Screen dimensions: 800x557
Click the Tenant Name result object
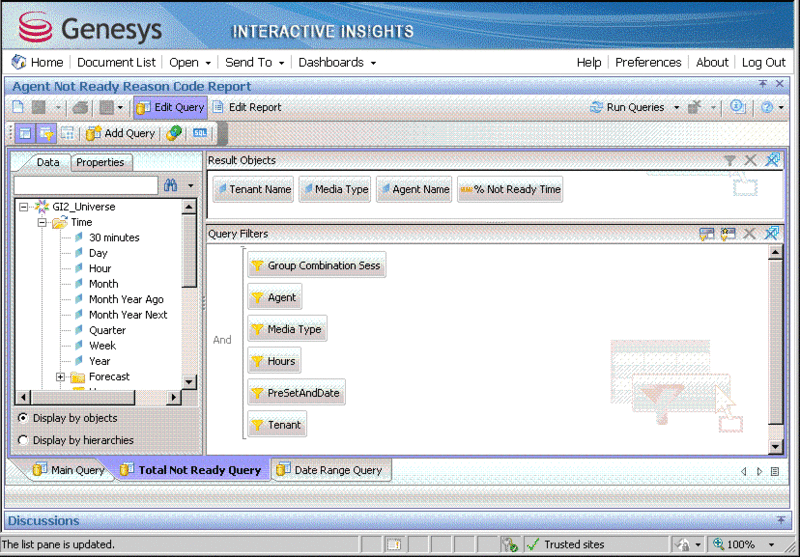[x=253, y=189]
